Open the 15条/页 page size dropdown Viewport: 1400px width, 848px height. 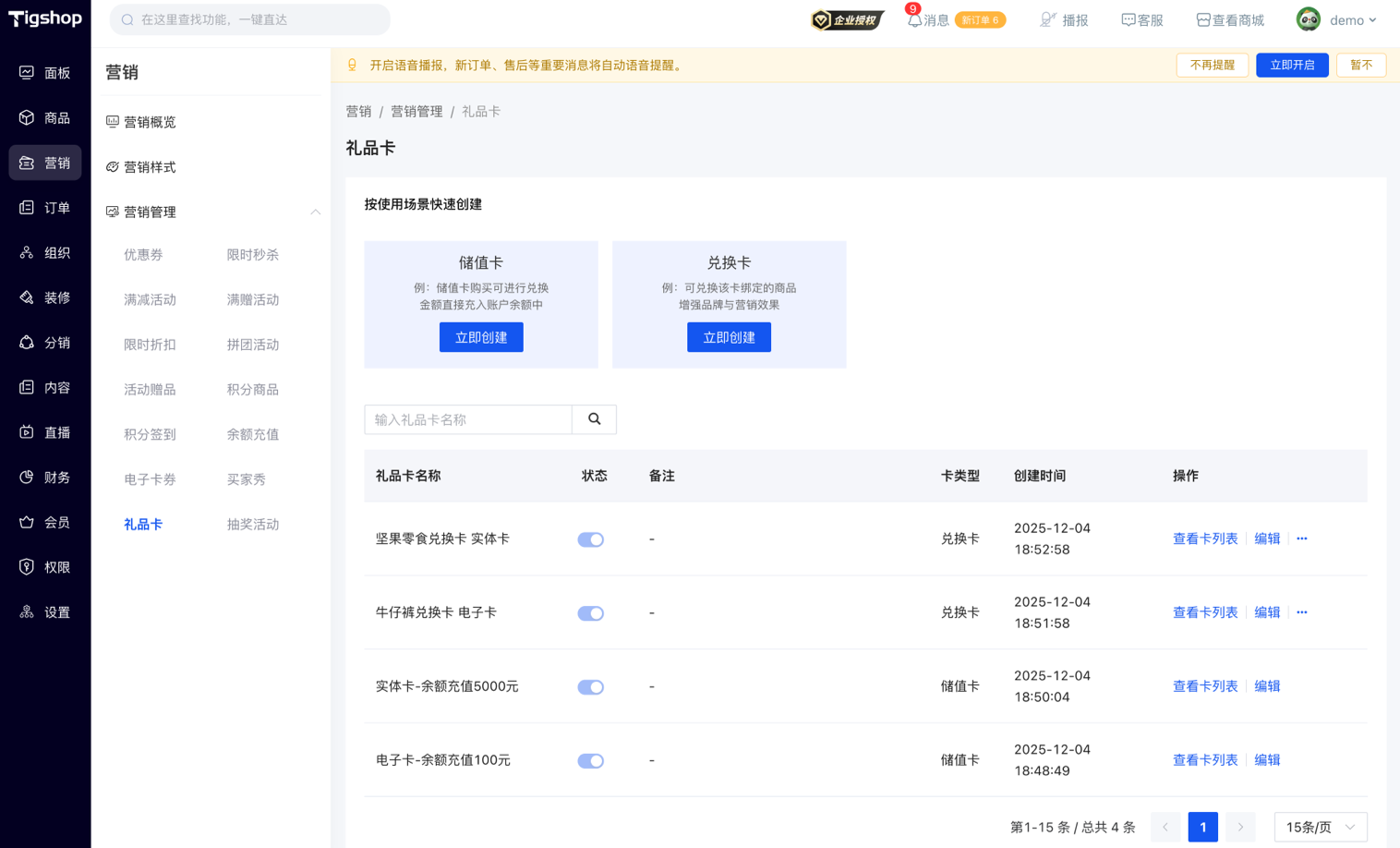click(x=1321, y=827)
